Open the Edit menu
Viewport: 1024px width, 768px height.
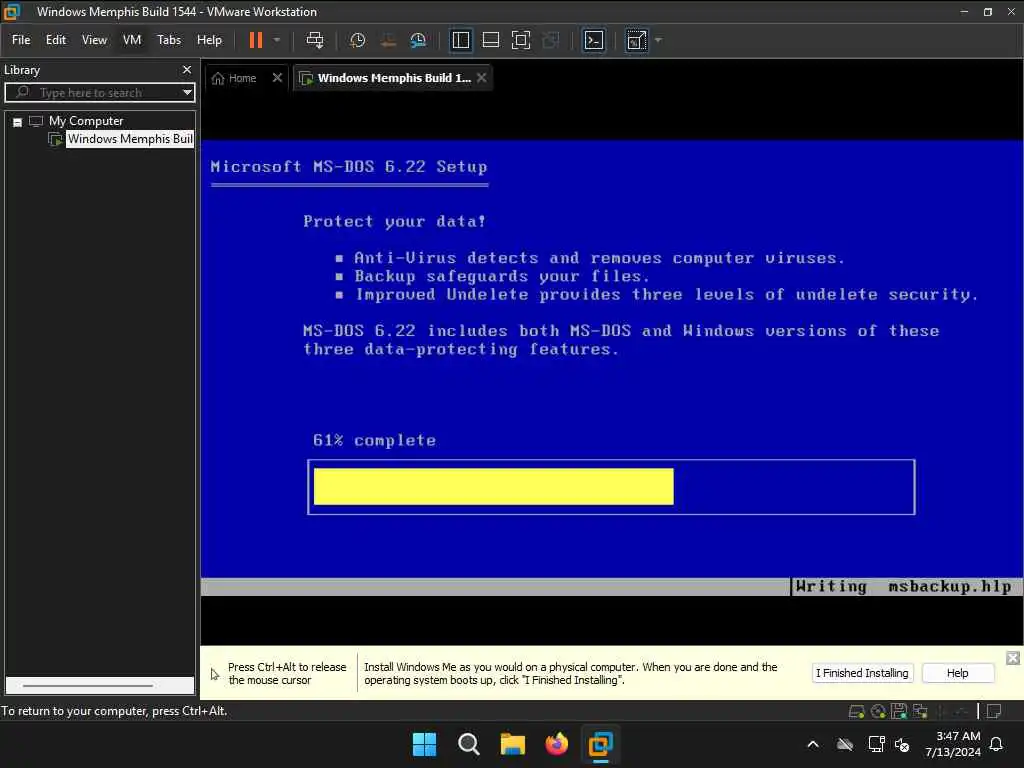pos(56,40)
